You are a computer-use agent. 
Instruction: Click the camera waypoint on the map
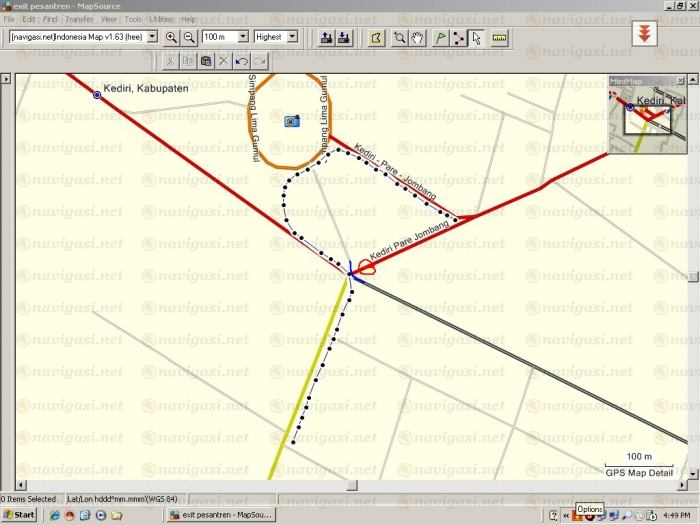tap(291, 121)
